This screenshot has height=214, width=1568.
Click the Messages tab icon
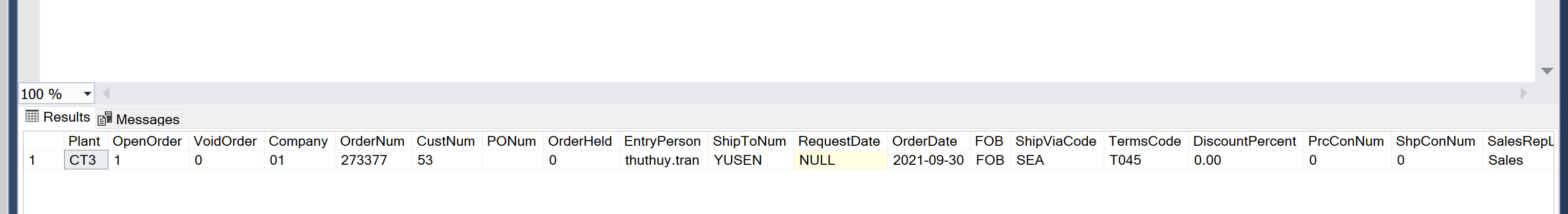105,119
